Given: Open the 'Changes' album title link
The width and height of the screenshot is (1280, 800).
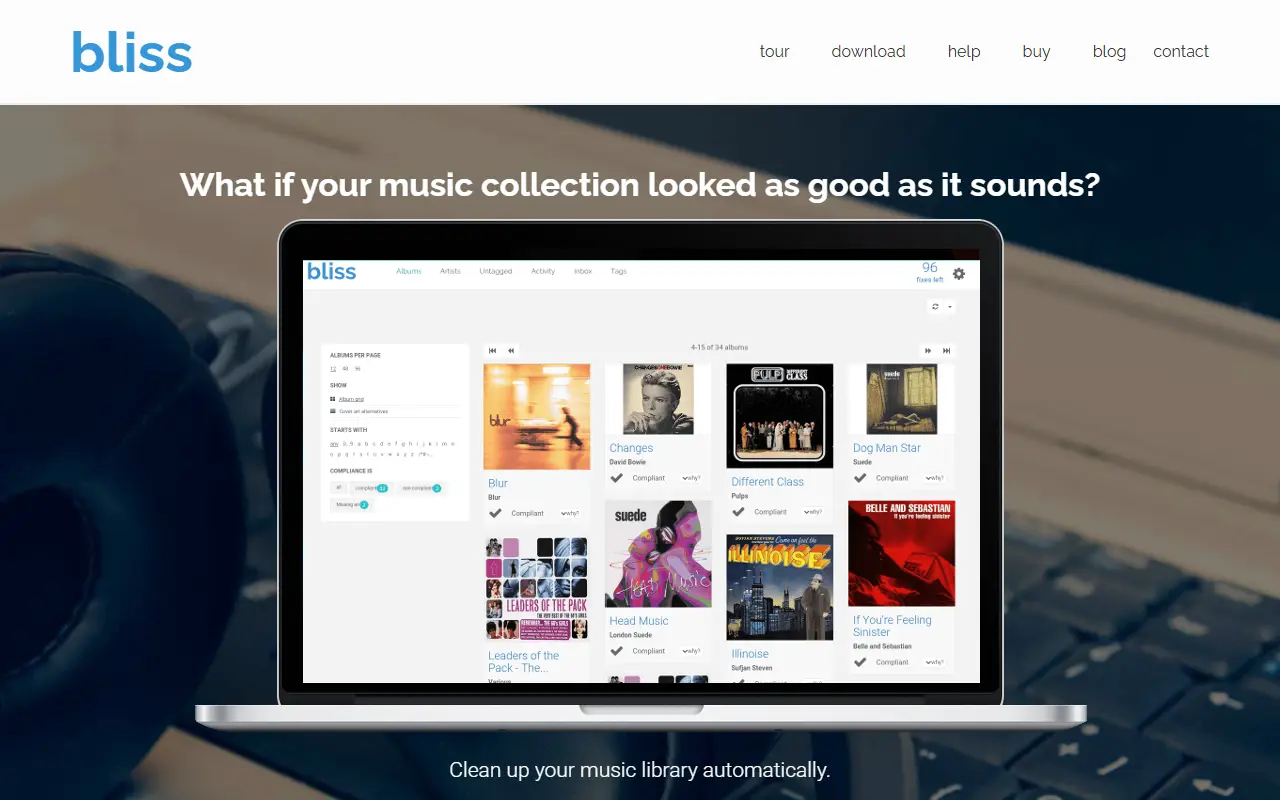Looking at the screenshot, I should 631,448.
